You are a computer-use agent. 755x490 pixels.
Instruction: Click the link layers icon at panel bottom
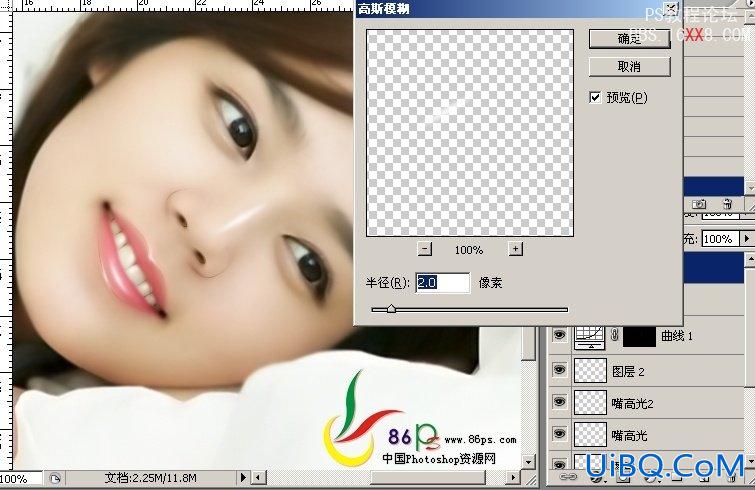(568, 477)
